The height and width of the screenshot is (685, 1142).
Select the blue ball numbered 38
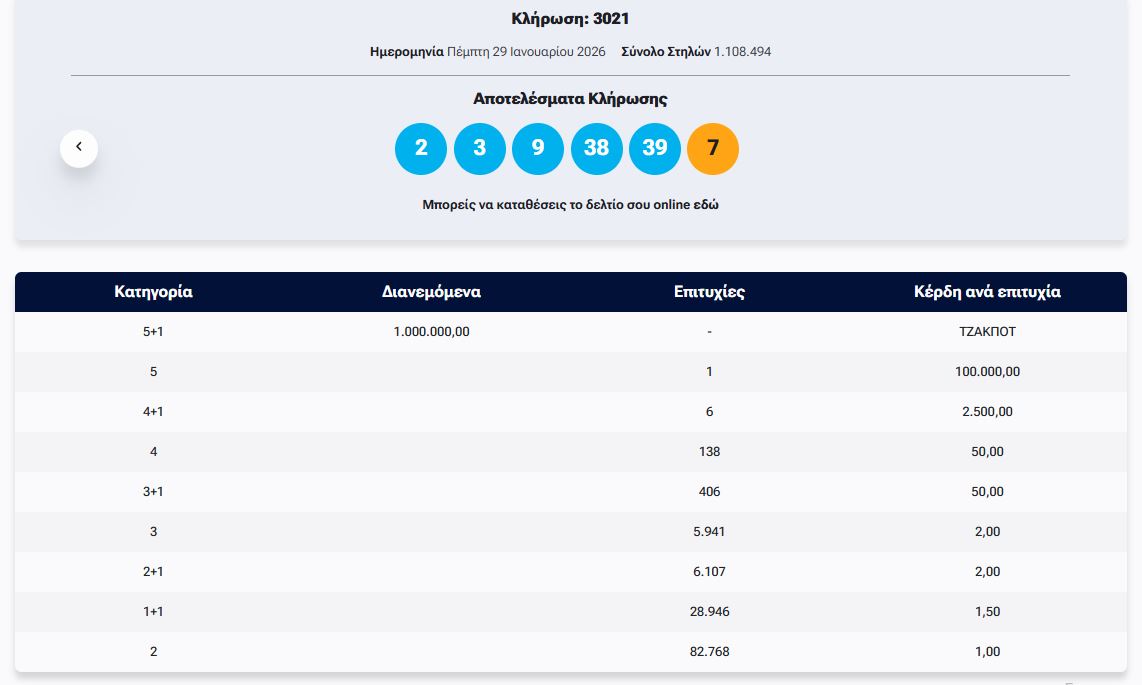coord(596,148)
